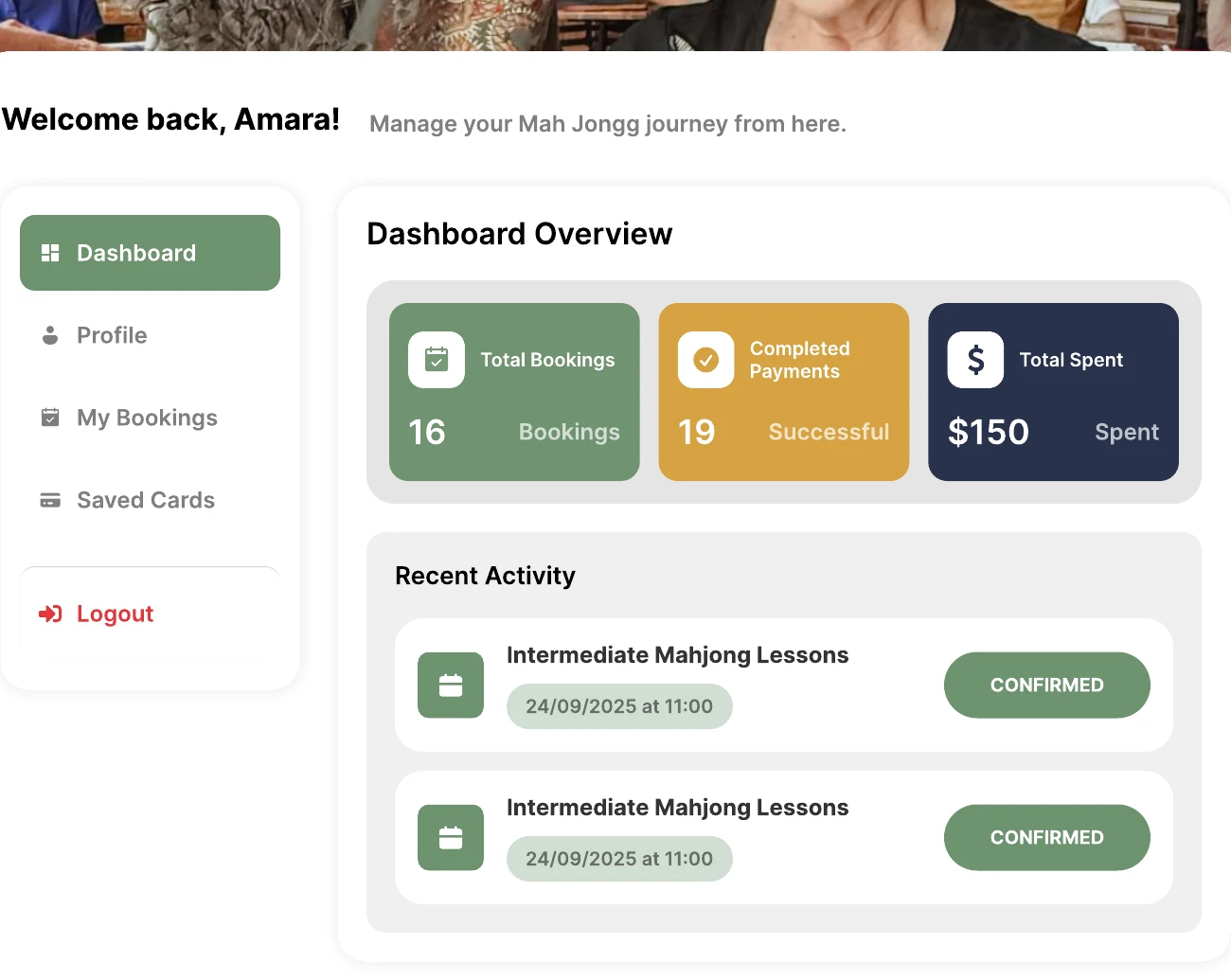This screenshot has width=1231, height=980.
Task: Log out using the Logout button
Action: pos(150,614)
